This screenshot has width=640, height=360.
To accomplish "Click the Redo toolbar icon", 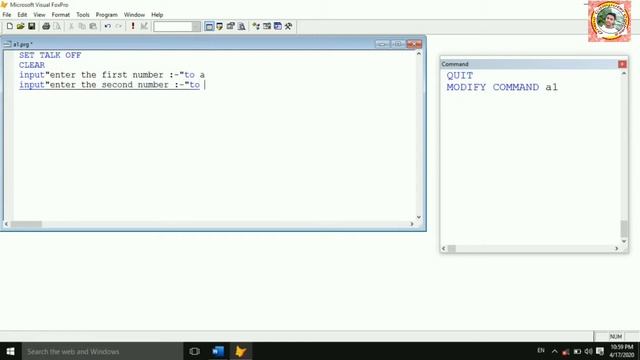I will (118, 27).
